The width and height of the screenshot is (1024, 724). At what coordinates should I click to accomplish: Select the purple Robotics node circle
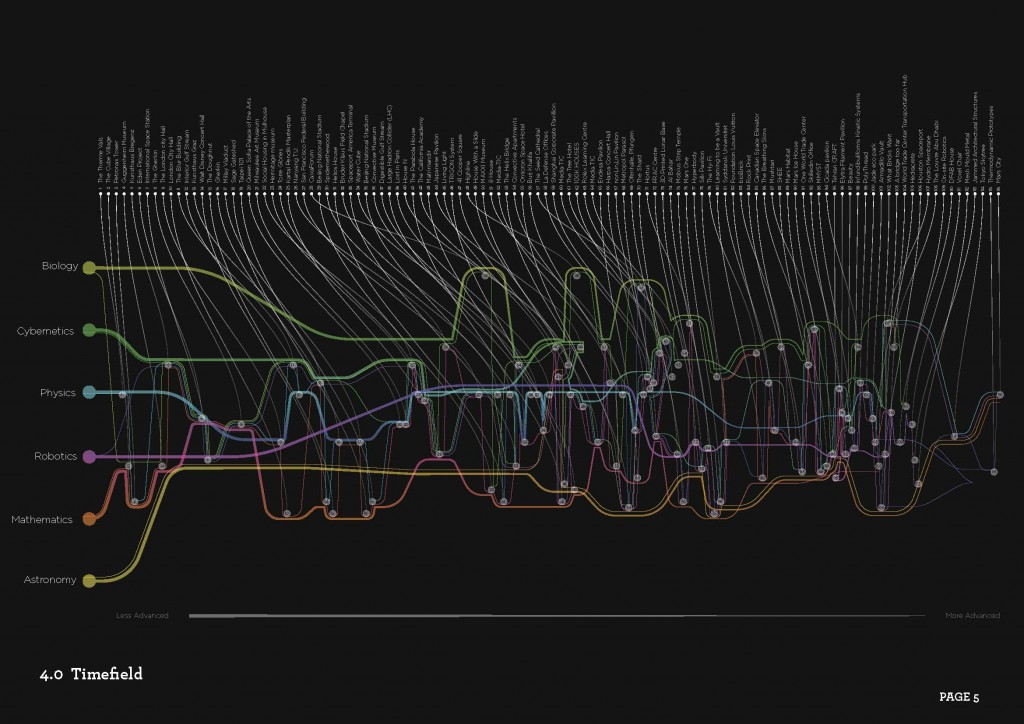89,457
